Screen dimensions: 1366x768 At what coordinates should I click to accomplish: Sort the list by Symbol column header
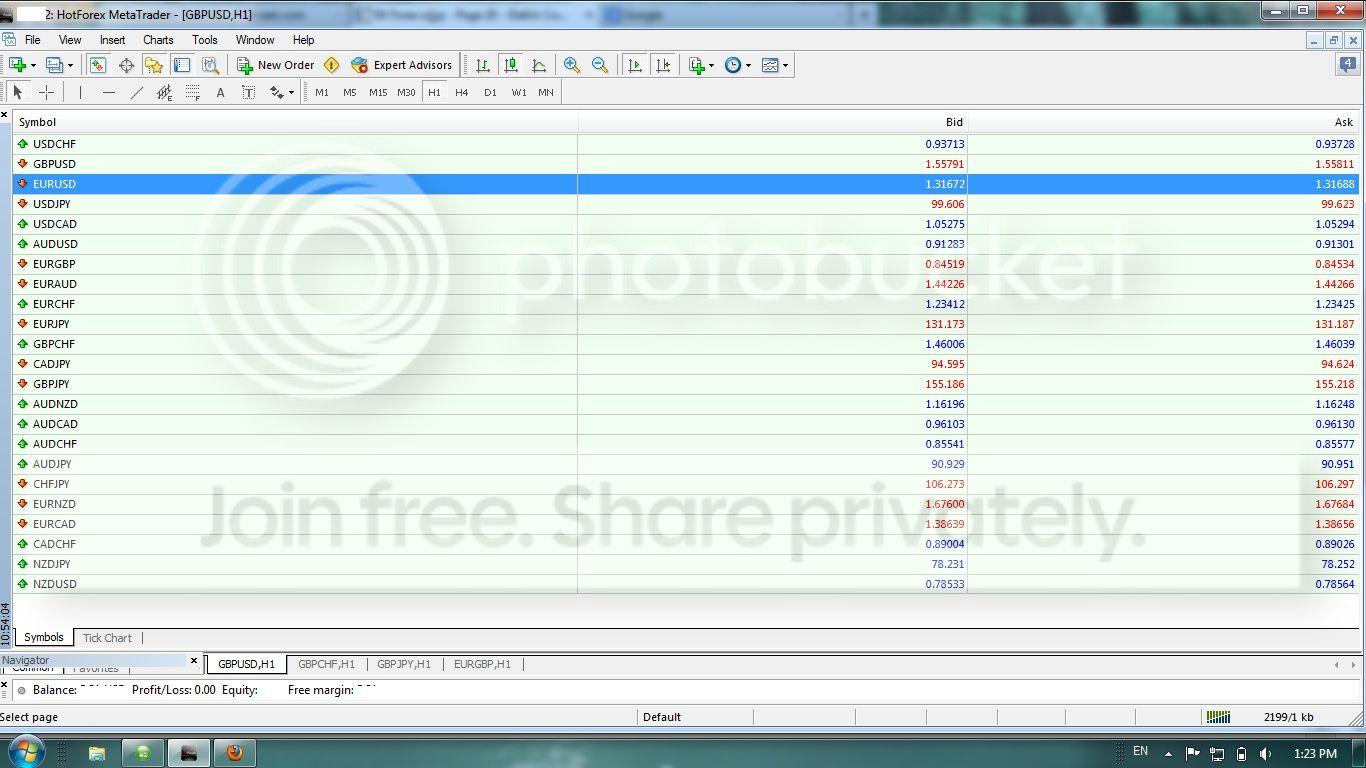(295, 122)
